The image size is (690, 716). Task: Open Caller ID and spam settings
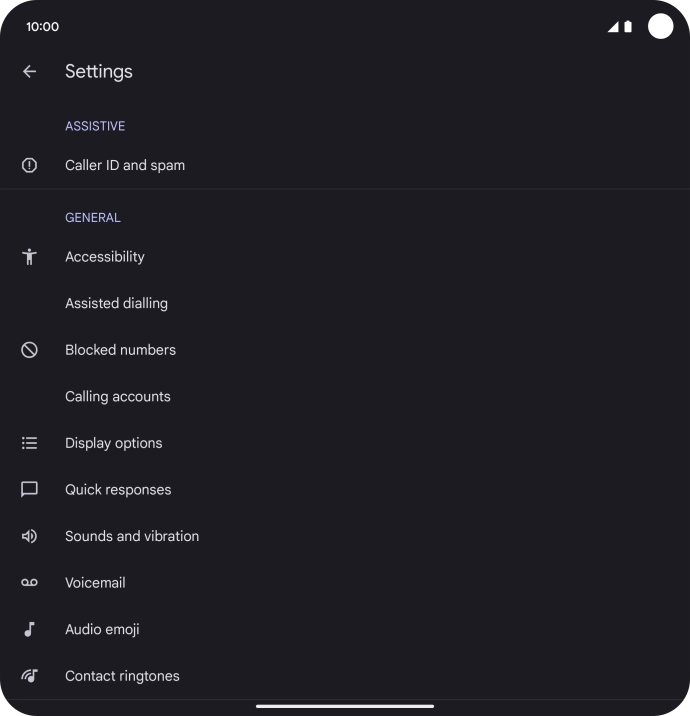point(125,165)
